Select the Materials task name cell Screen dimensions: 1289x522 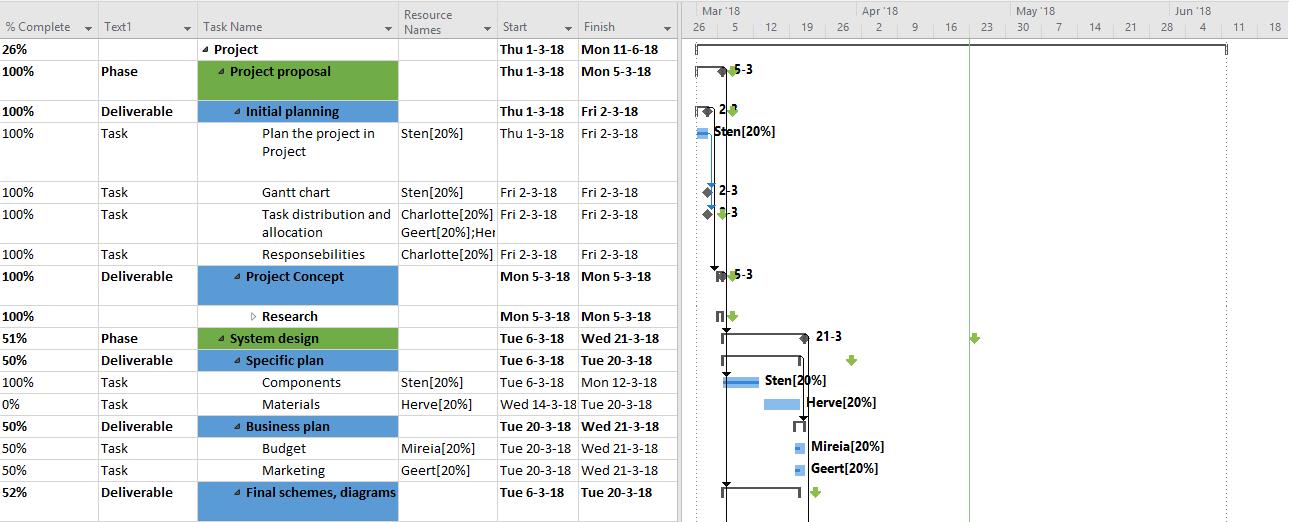click(x=291, y=404)
